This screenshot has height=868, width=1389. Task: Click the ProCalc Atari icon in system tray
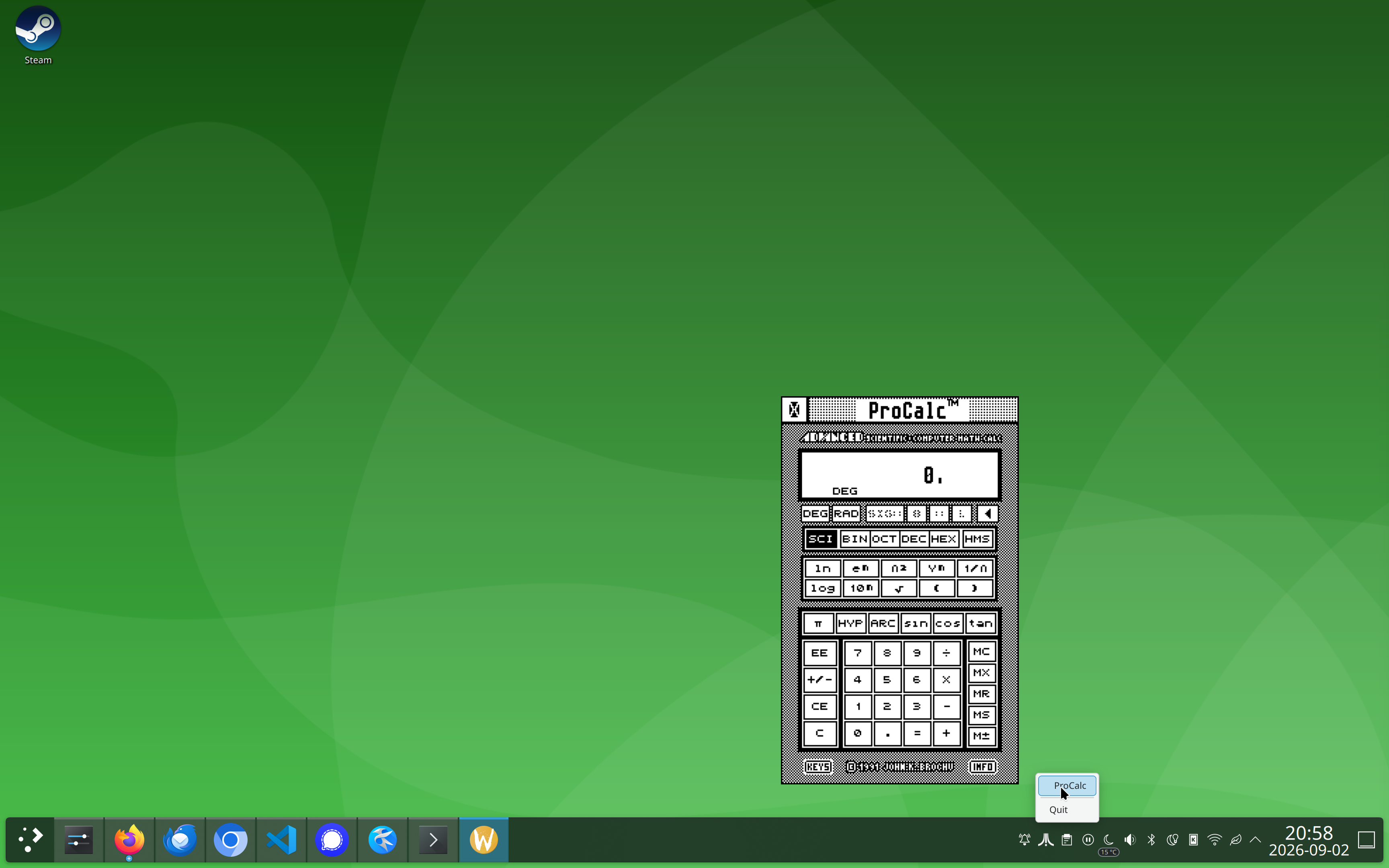pos(1045,840)
